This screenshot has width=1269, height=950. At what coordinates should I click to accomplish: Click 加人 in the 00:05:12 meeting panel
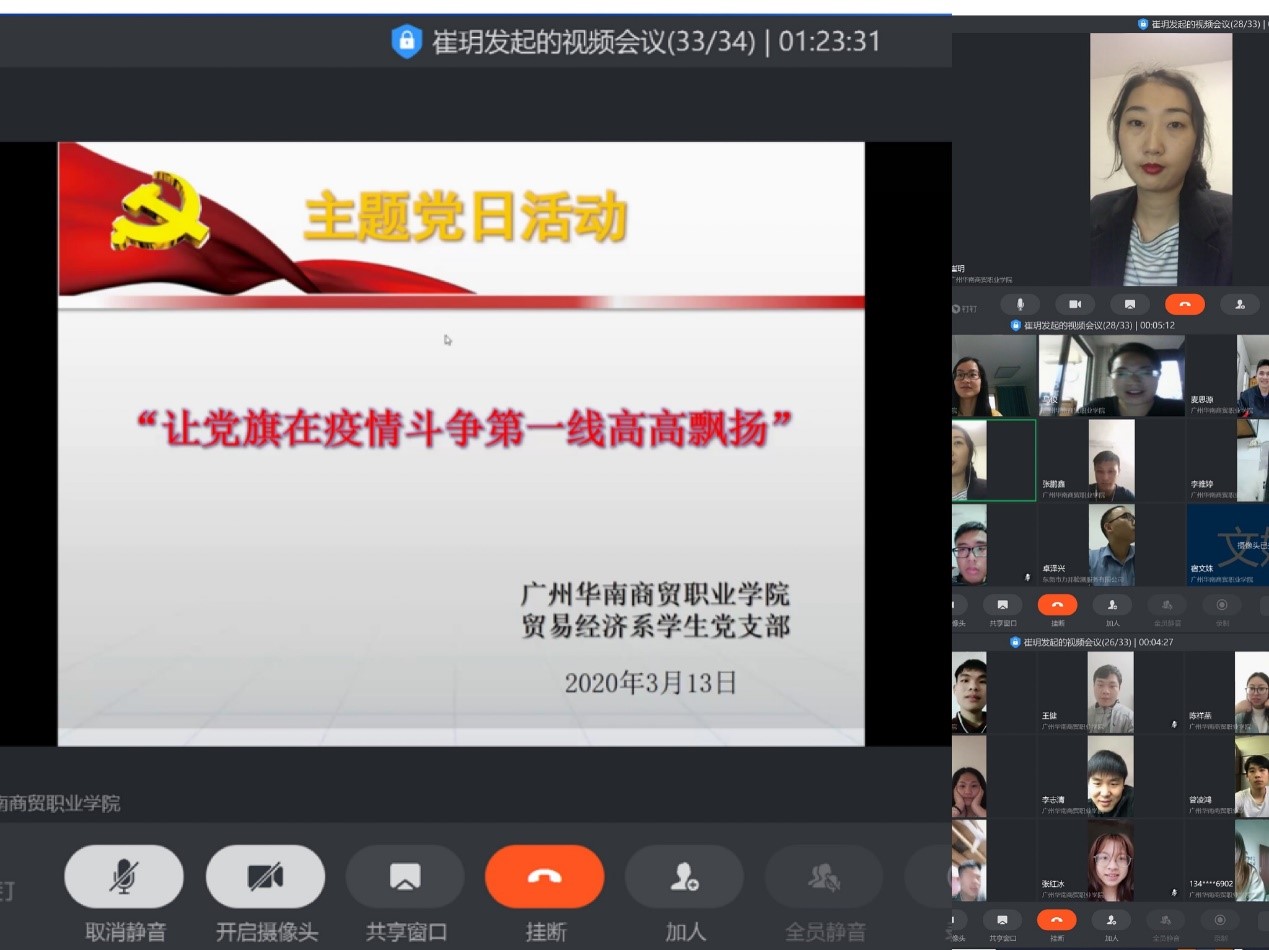1112,605
